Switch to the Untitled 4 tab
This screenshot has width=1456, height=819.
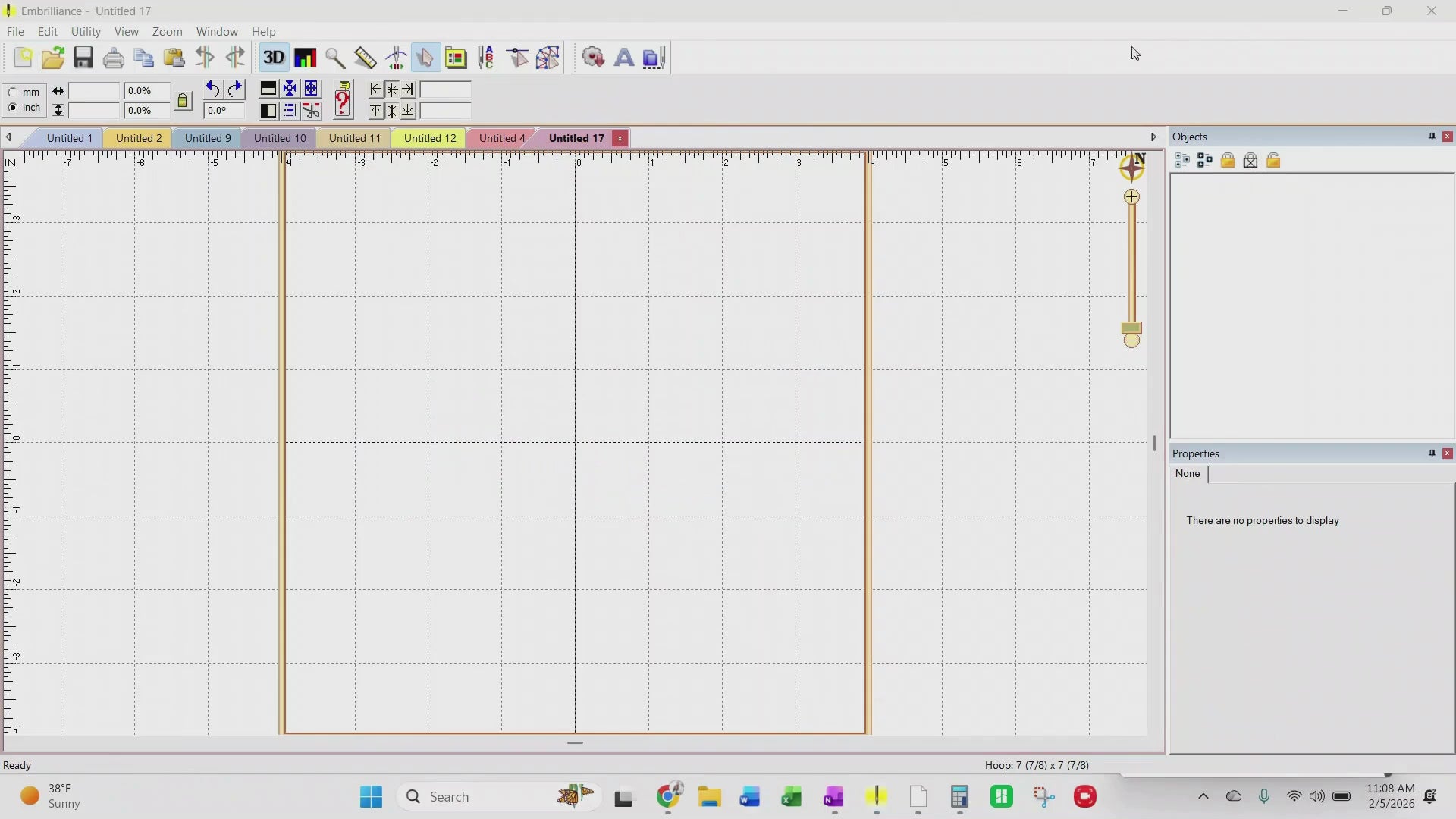click(502, 138)
